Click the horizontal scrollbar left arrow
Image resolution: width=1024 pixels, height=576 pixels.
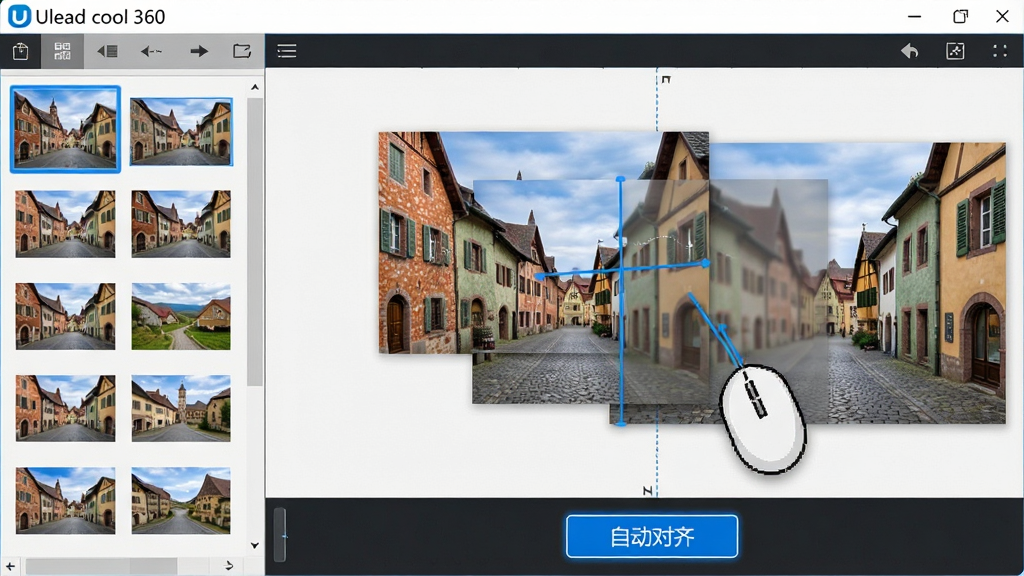click(x=10, y=566)
